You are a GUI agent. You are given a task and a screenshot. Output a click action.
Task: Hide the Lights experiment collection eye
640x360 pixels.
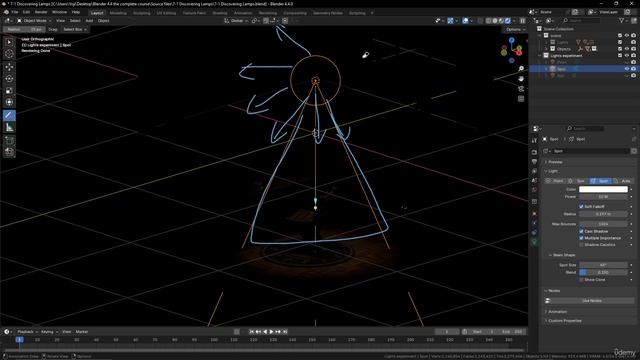click(627, 56)
